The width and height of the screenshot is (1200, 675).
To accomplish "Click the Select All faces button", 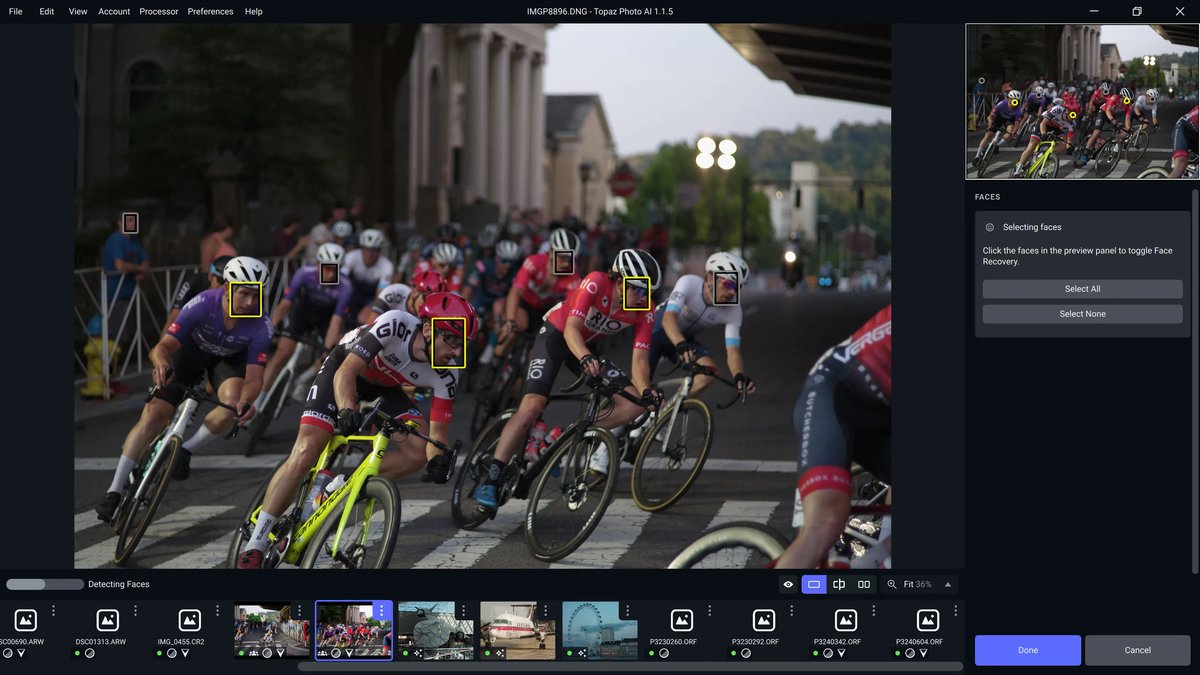I will tap(1082, 288).
